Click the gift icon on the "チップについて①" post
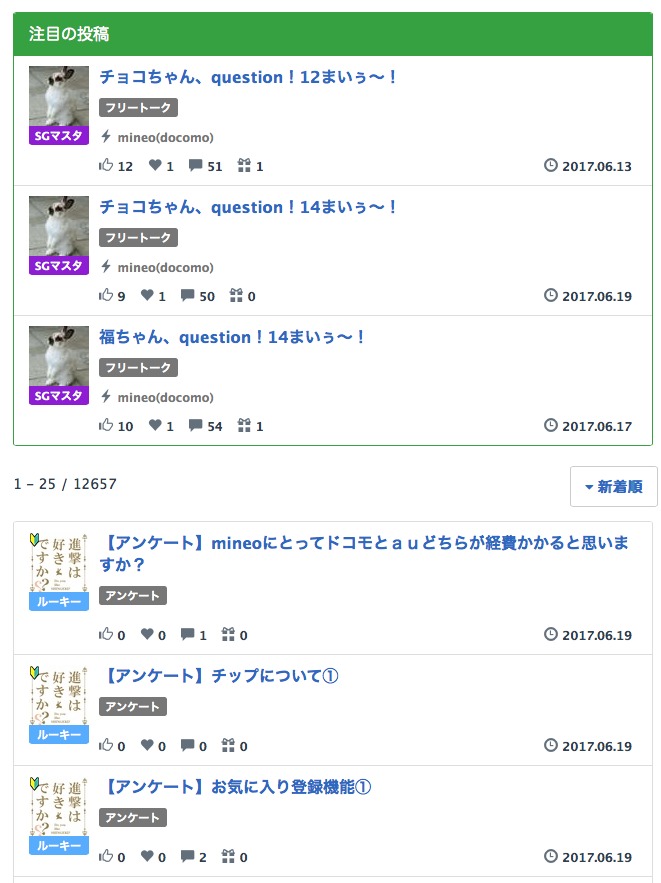661x883 pixels. [229, 746]
